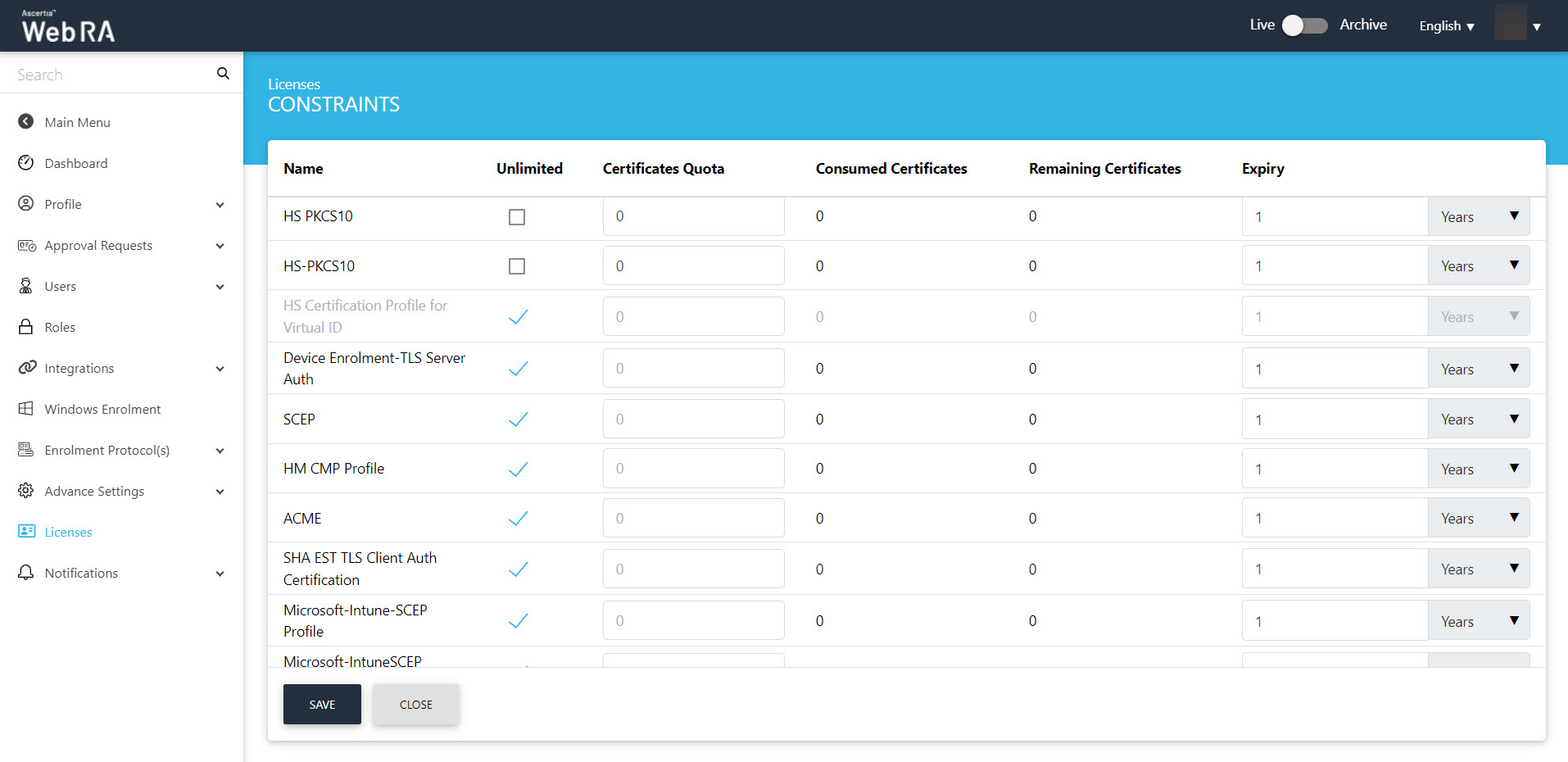Open Years dropdown for HS PKCS10
Image resolution: width=1568 pixels, height=762 pixels.
coord(1478,217)
